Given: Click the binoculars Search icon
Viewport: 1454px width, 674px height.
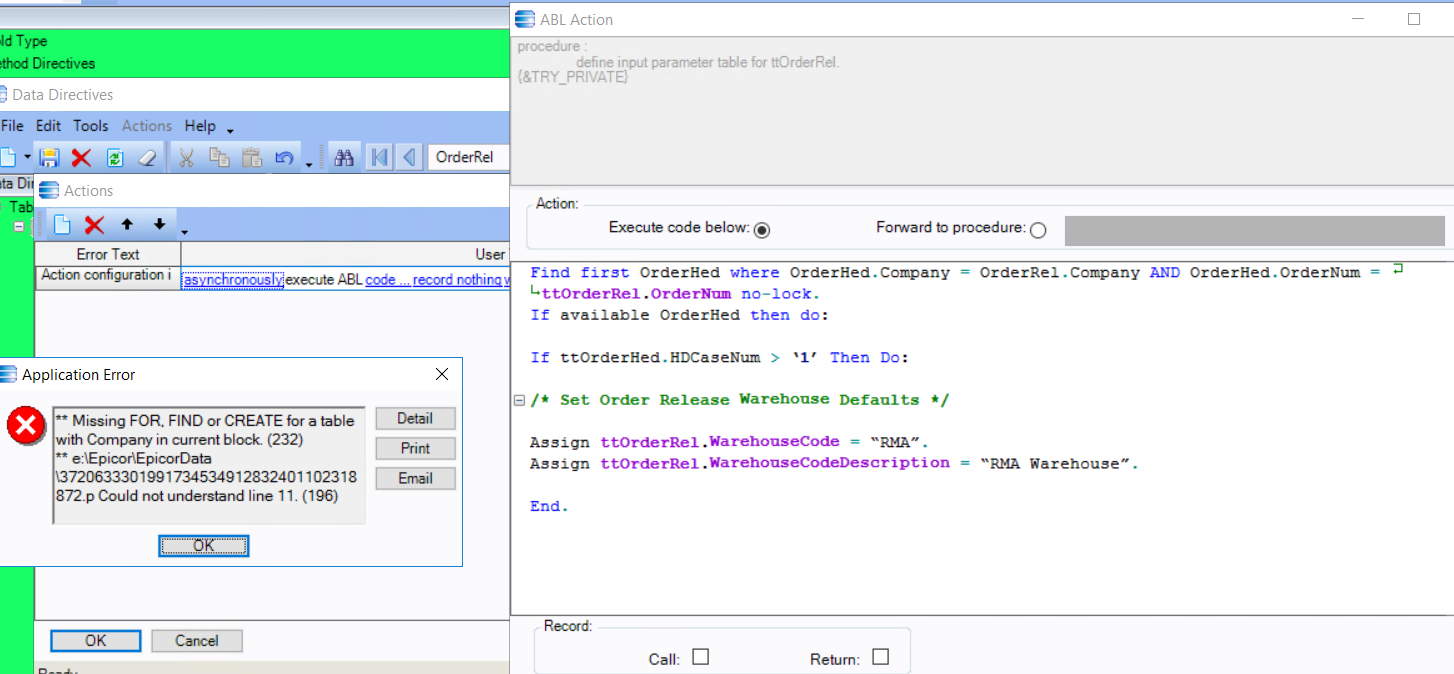Looking at the screenshot, I should pos(345,157).
